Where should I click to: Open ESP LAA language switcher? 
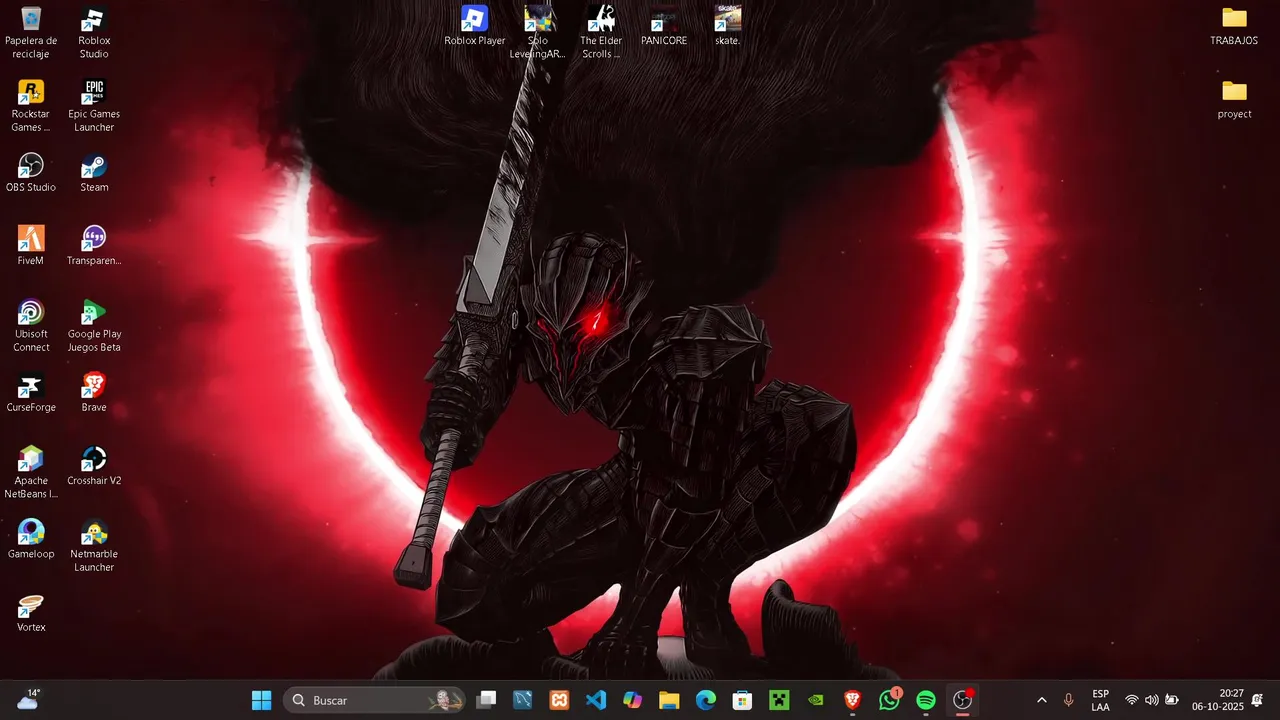click(x=1100, y=700)
